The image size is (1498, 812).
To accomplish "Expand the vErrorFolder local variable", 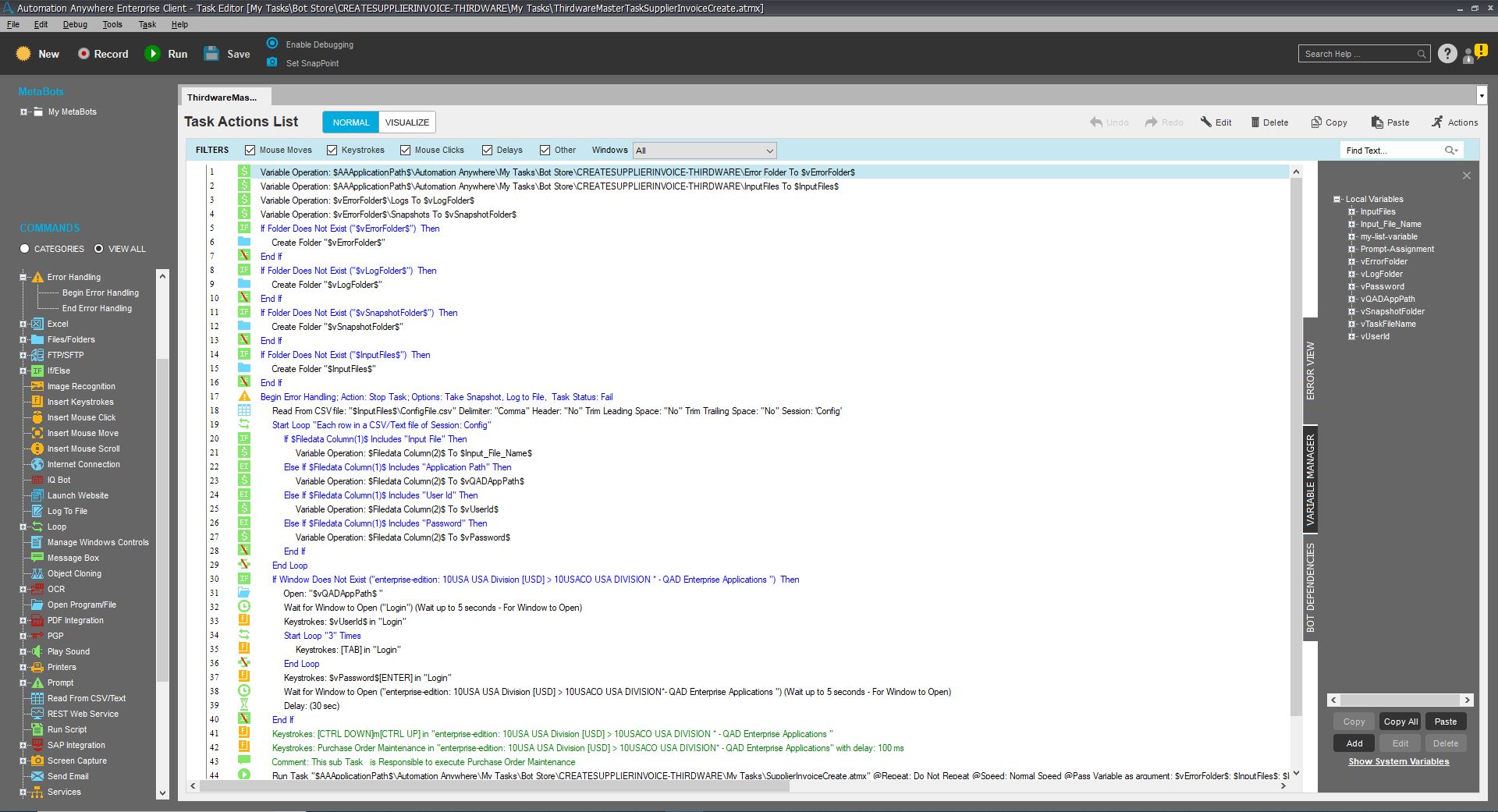I will 1352,262.
